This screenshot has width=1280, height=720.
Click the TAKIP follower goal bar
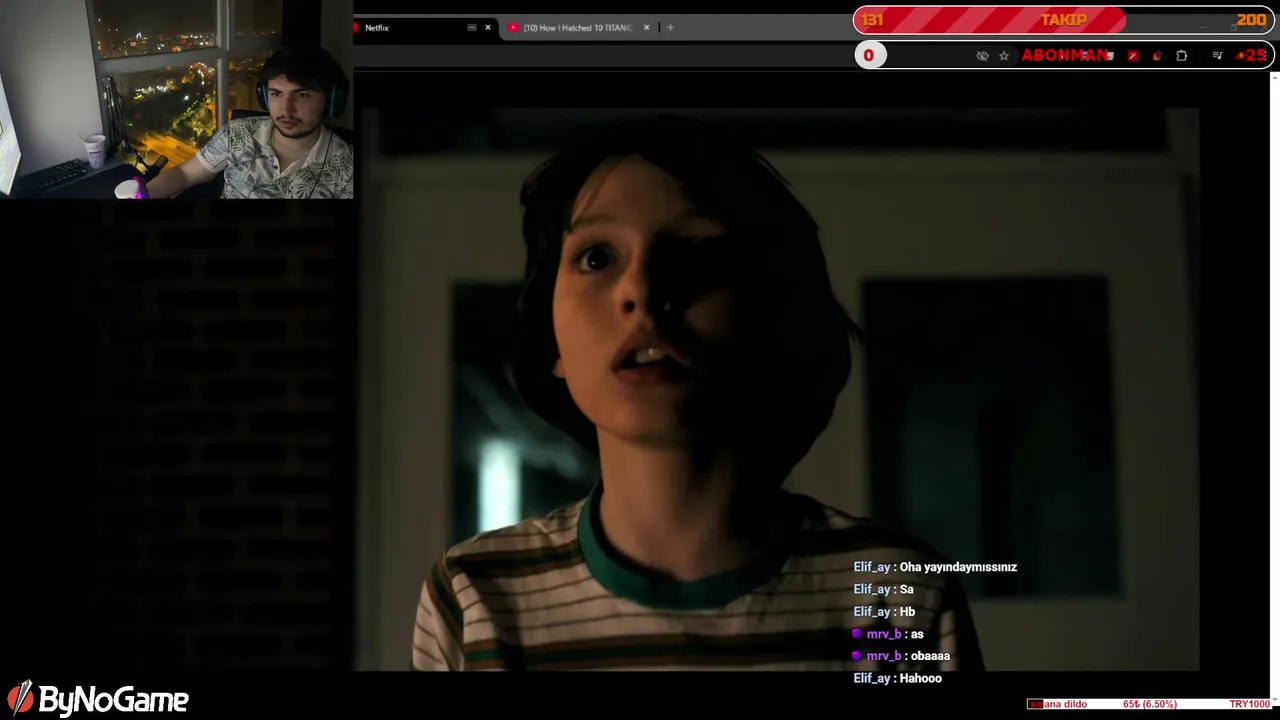1064,20
